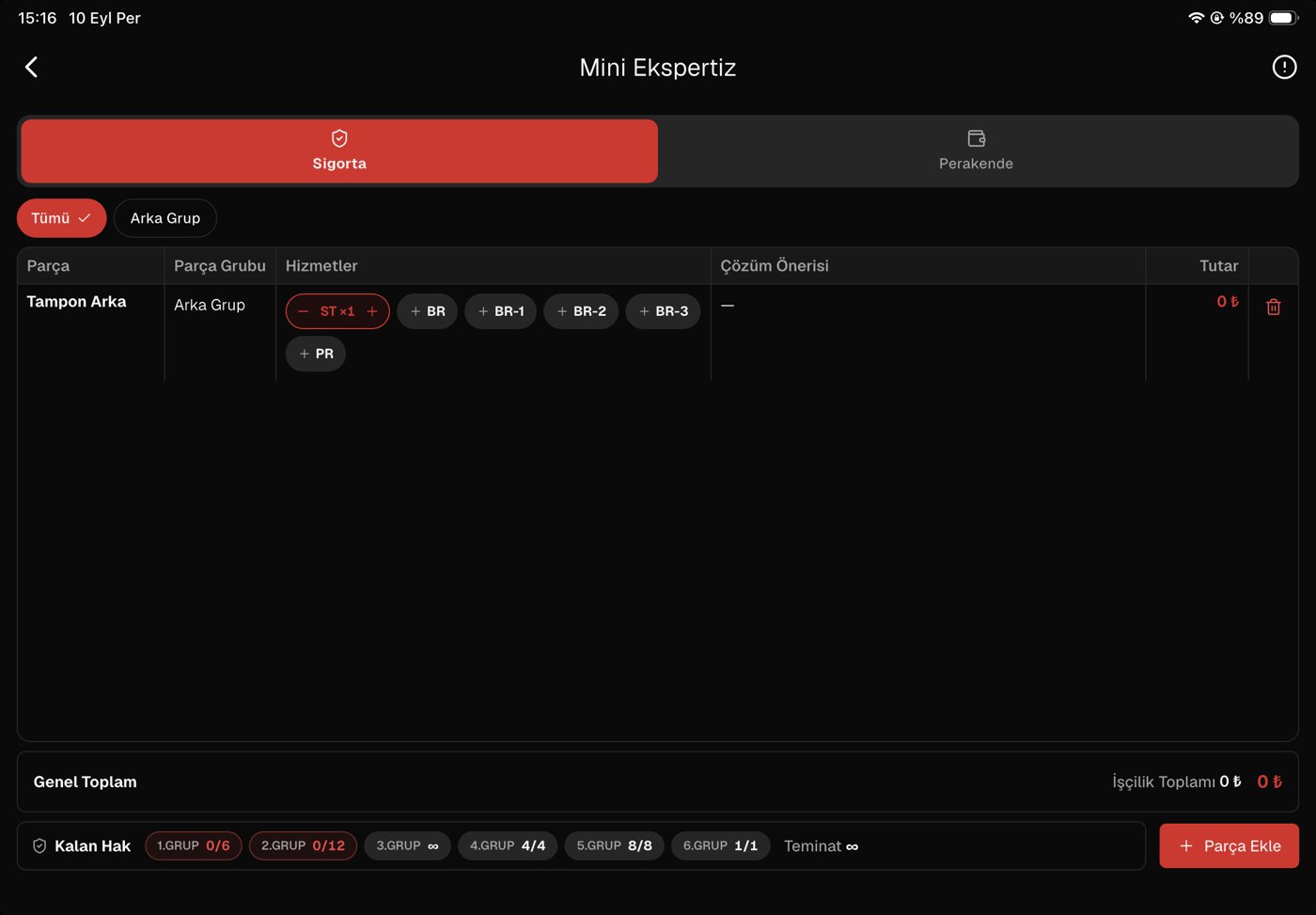Select the 2.GRUP 0/12 badge
The height and width of the screenshot is (915, 1316).
tap(303, 845)
